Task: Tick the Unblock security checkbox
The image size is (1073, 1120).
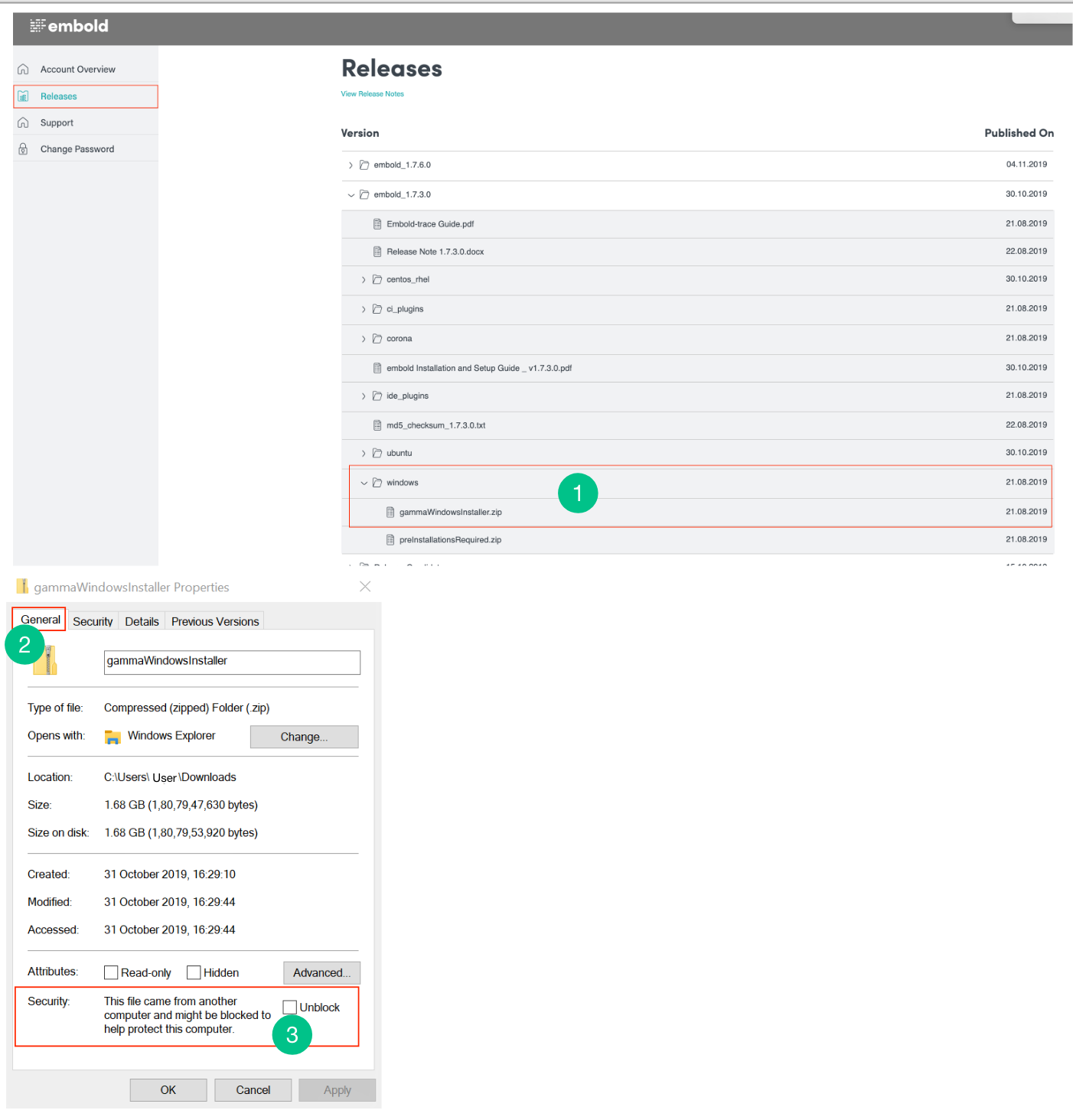Action: [x=289, y=1007]
